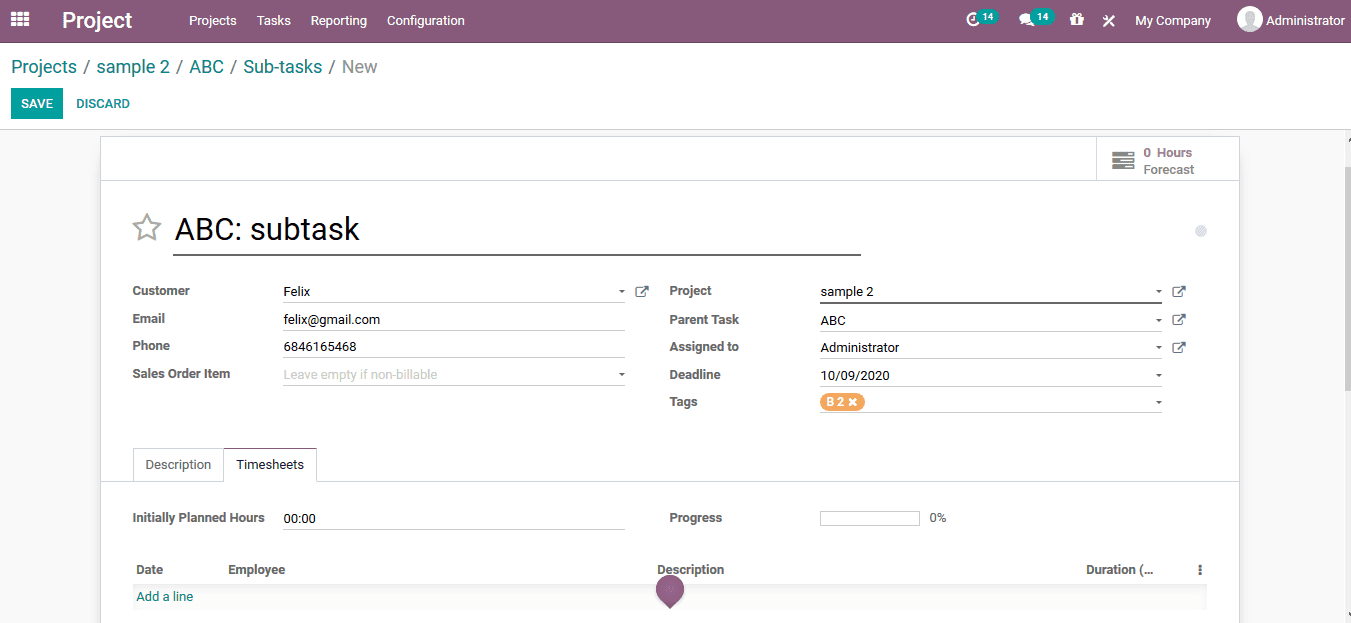The width and height of the screenshot is (1351, 623).
Task: Open the support tools icon
Action: pos(1108,19)
